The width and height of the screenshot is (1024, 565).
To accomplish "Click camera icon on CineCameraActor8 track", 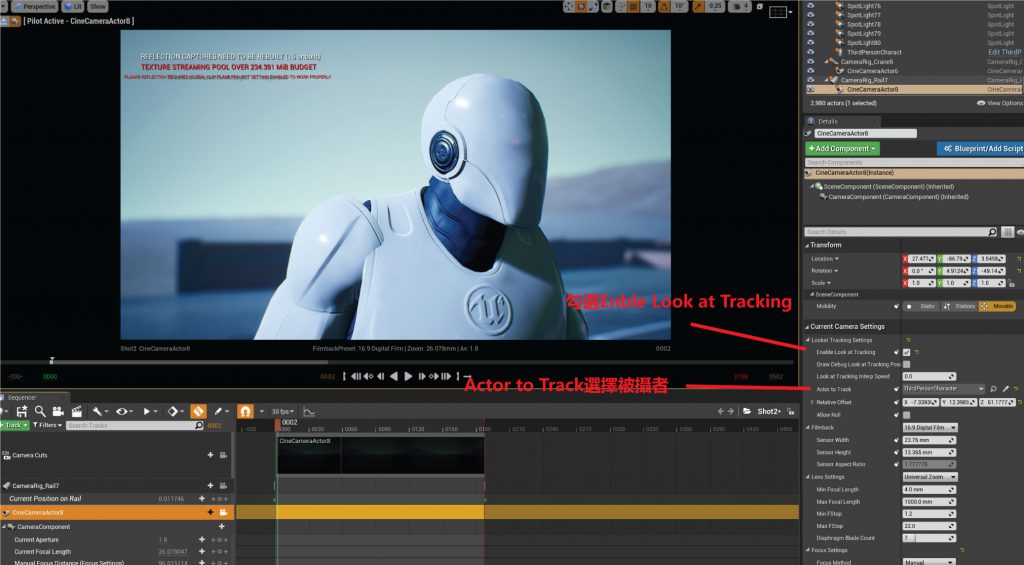I will coord(224,512).
